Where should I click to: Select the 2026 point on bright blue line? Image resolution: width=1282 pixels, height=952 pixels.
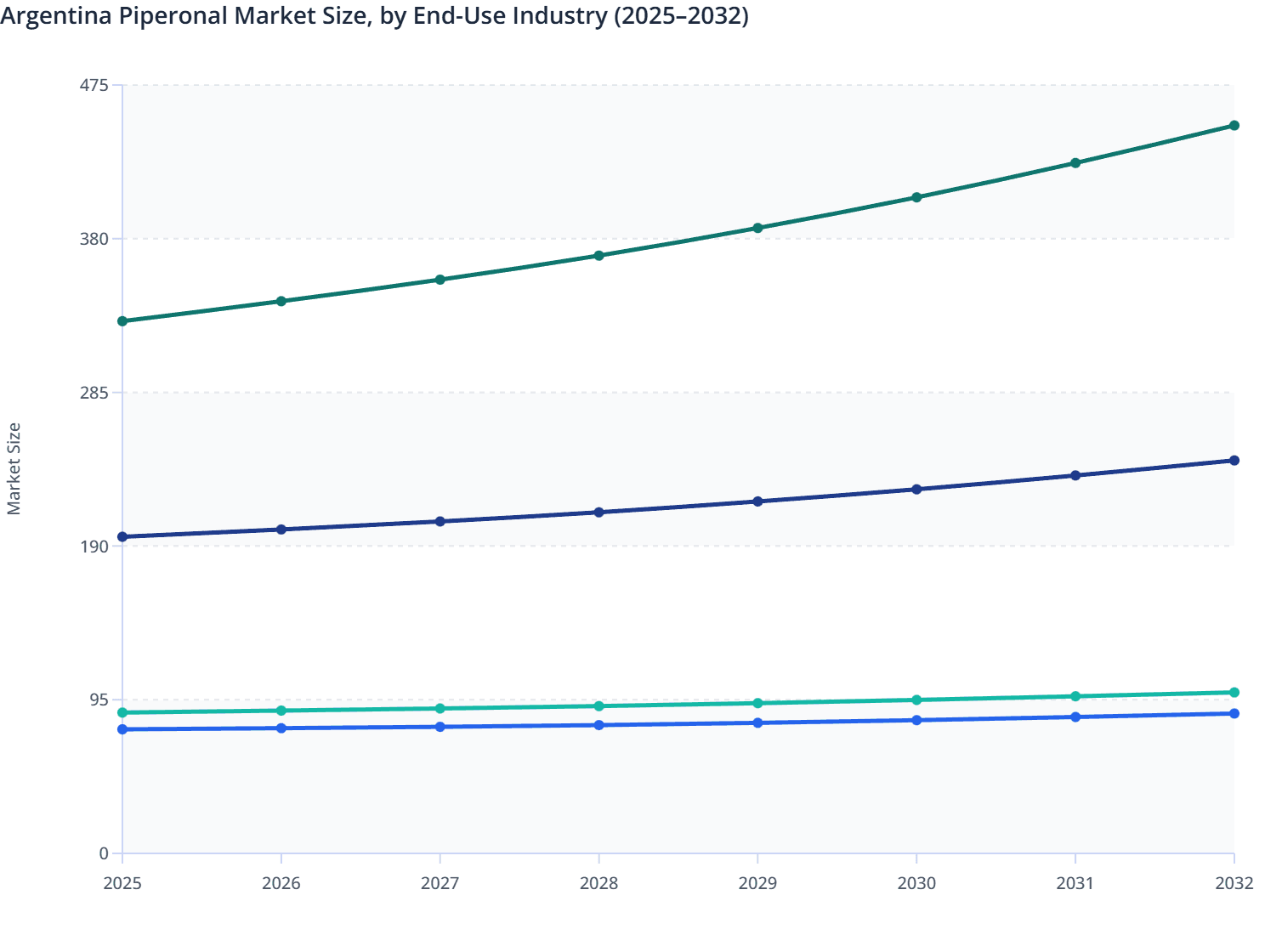pyautogui.click(x=281, y=728)
